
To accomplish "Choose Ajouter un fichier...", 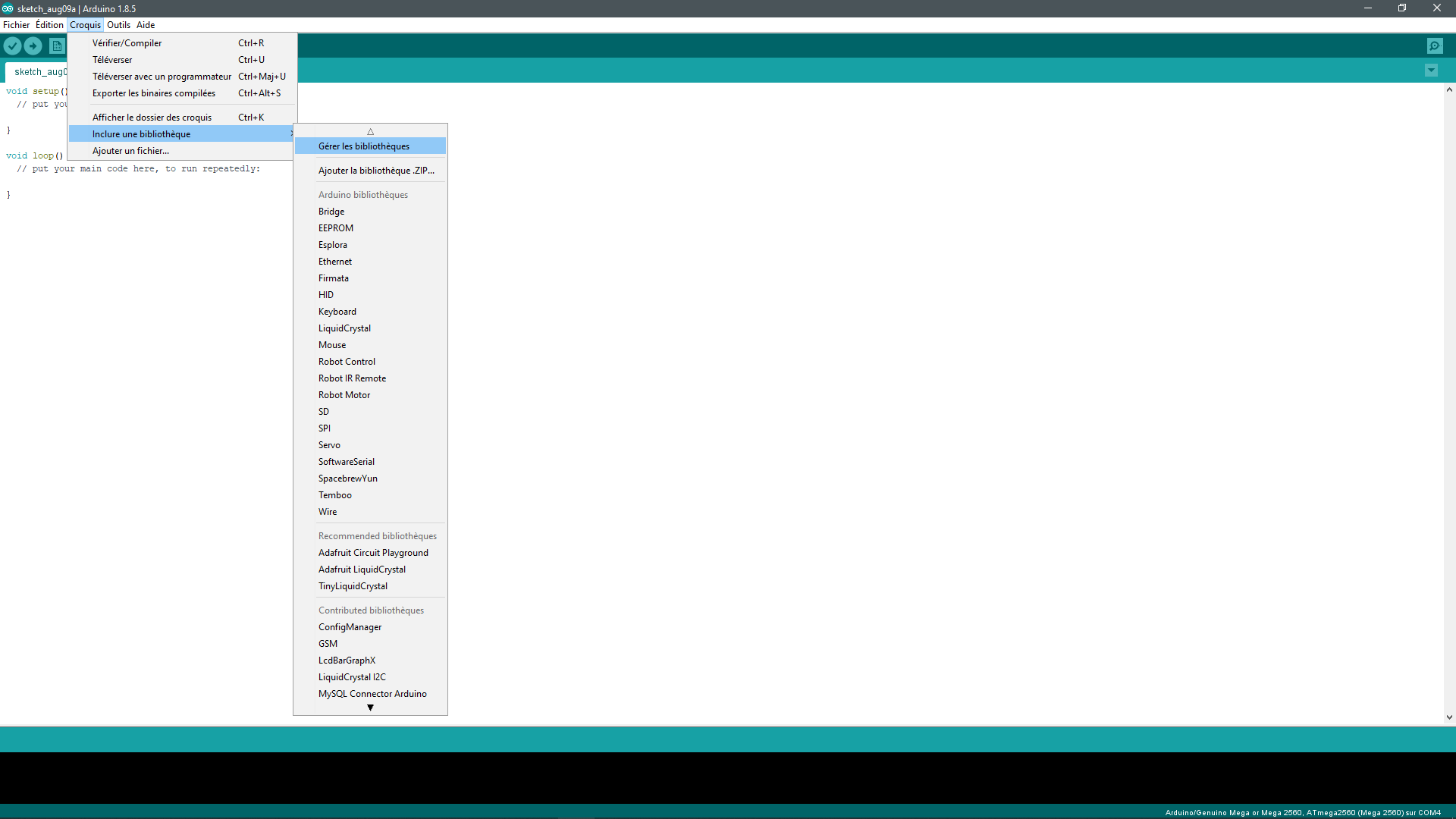I will [182, 151].
